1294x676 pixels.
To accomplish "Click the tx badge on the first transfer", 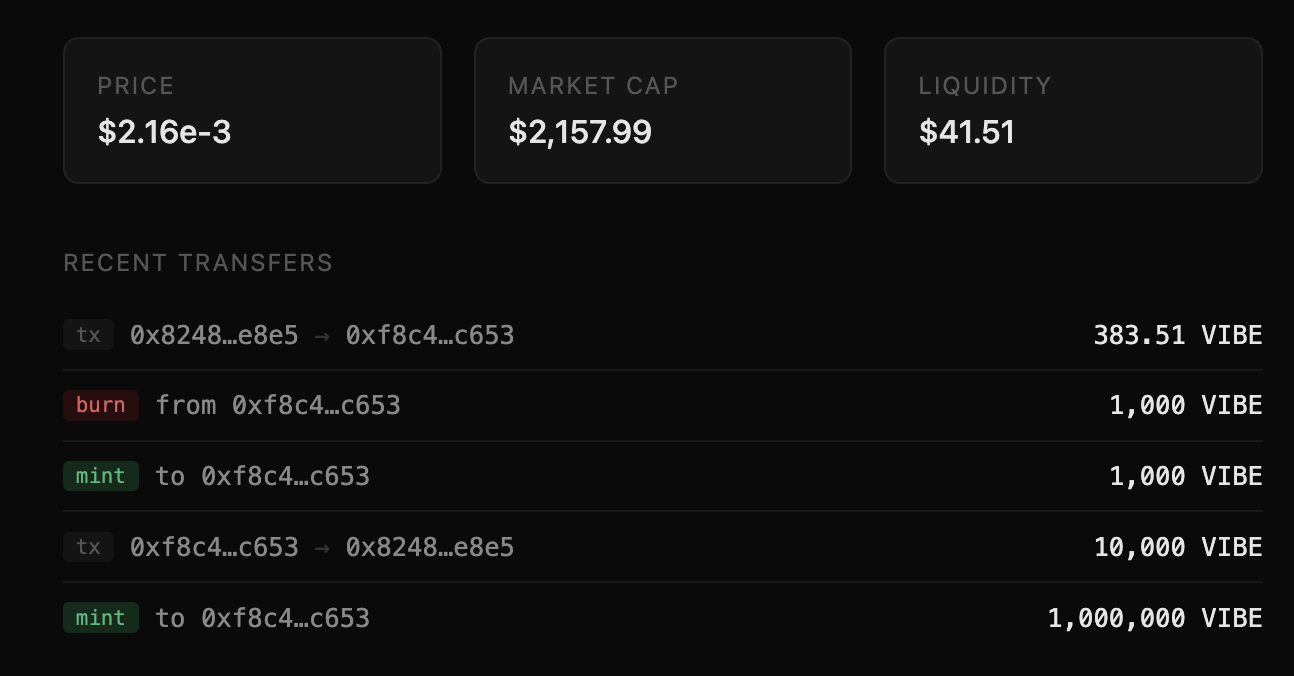I will 88,335.
